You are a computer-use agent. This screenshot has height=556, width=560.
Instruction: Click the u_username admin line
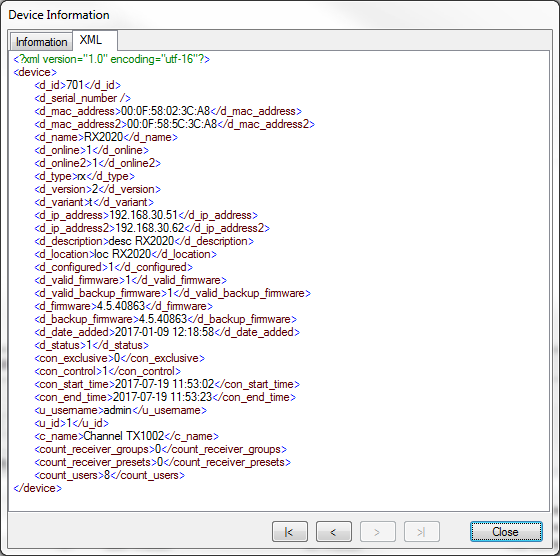point(120,410)
